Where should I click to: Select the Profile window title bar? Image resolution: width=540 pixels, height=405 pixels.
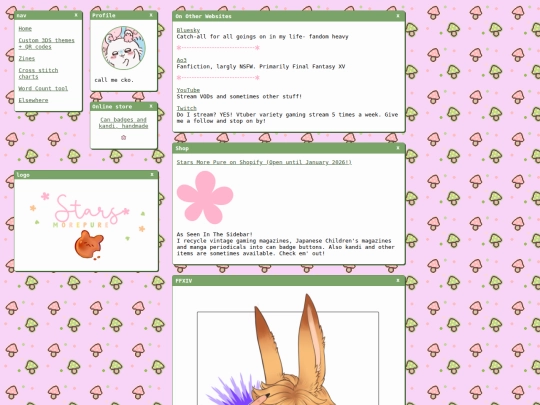pos(124,15)
